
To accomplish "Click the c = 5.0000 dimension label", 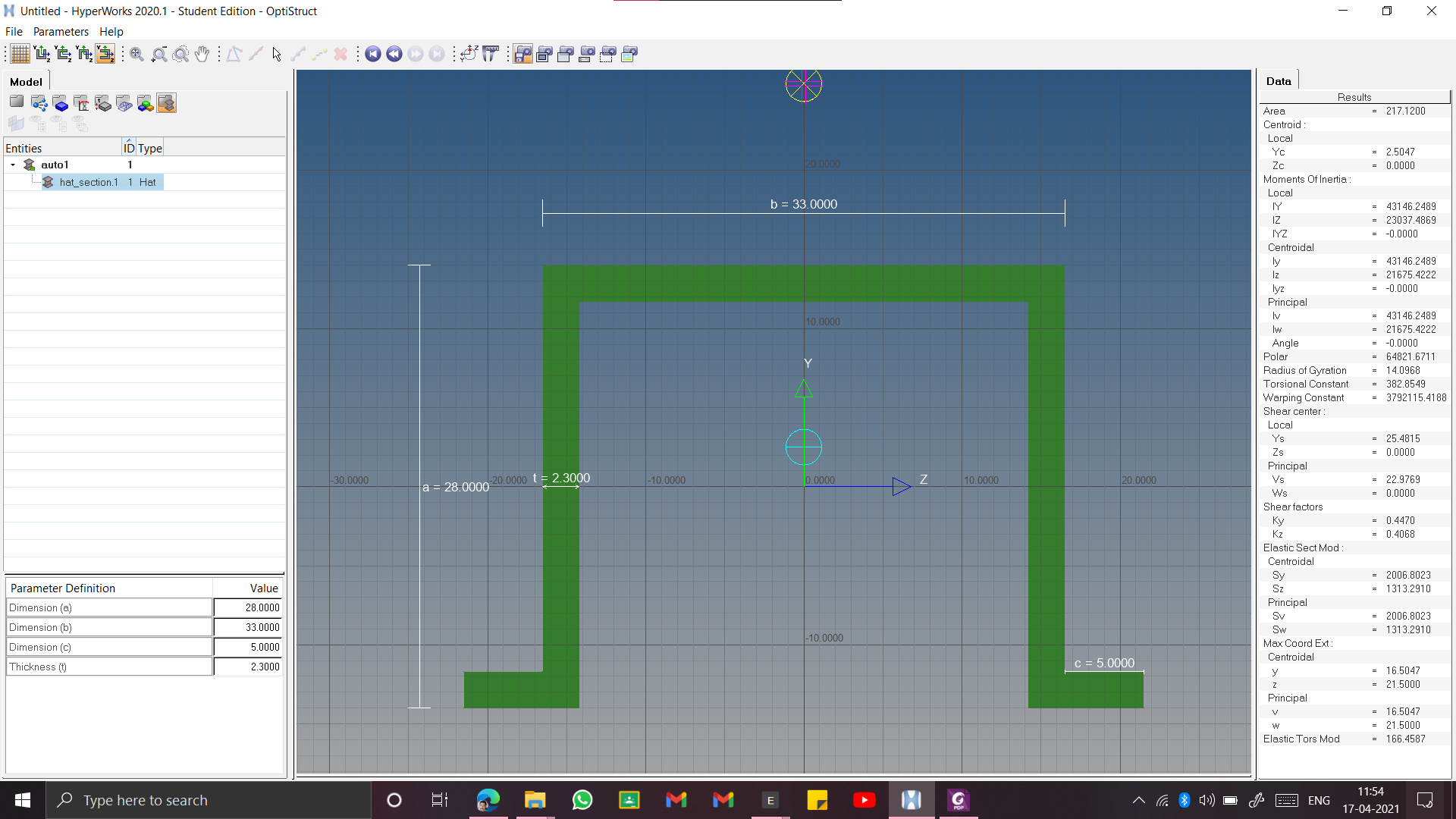I will [x=1104, y=663].
